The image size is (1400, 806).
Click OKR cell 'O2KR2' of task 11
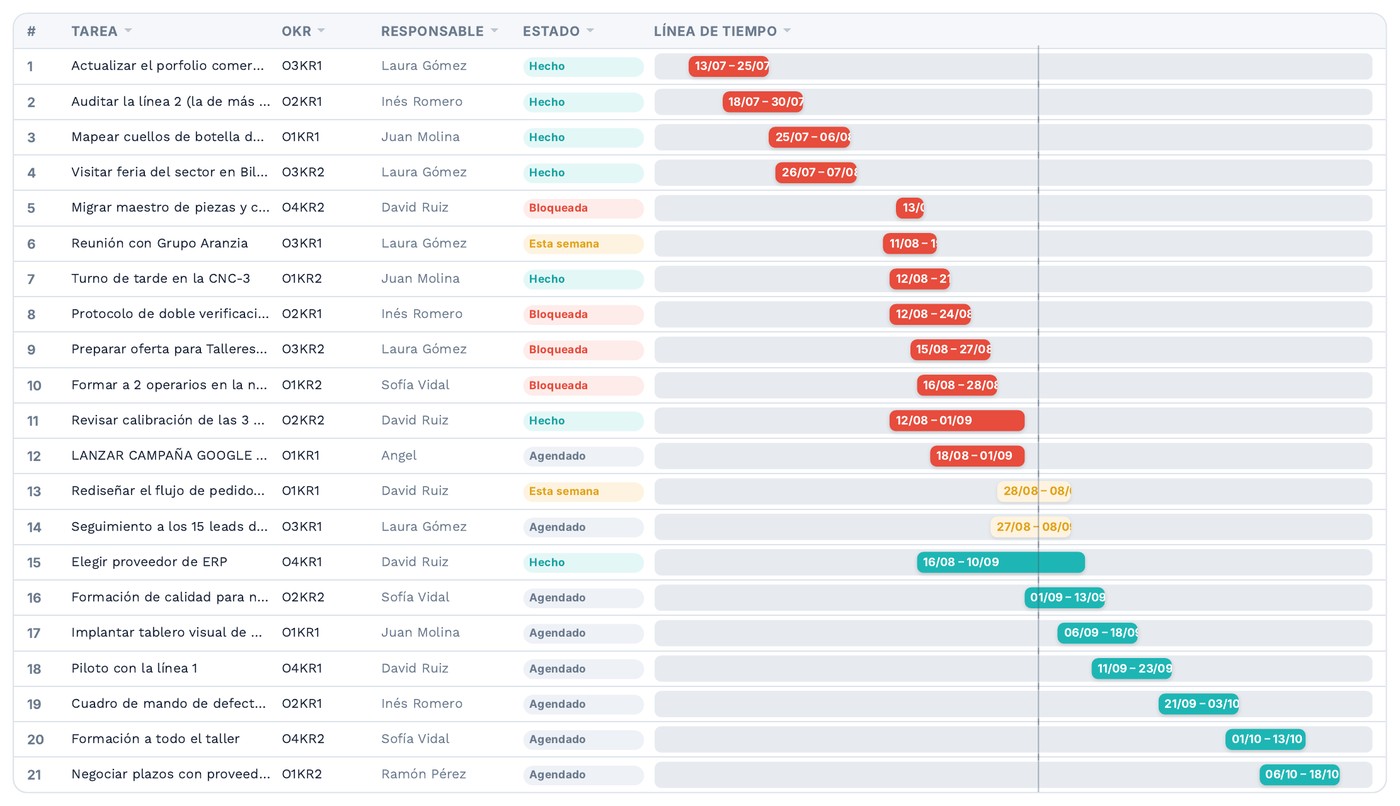tap(303, 420)
